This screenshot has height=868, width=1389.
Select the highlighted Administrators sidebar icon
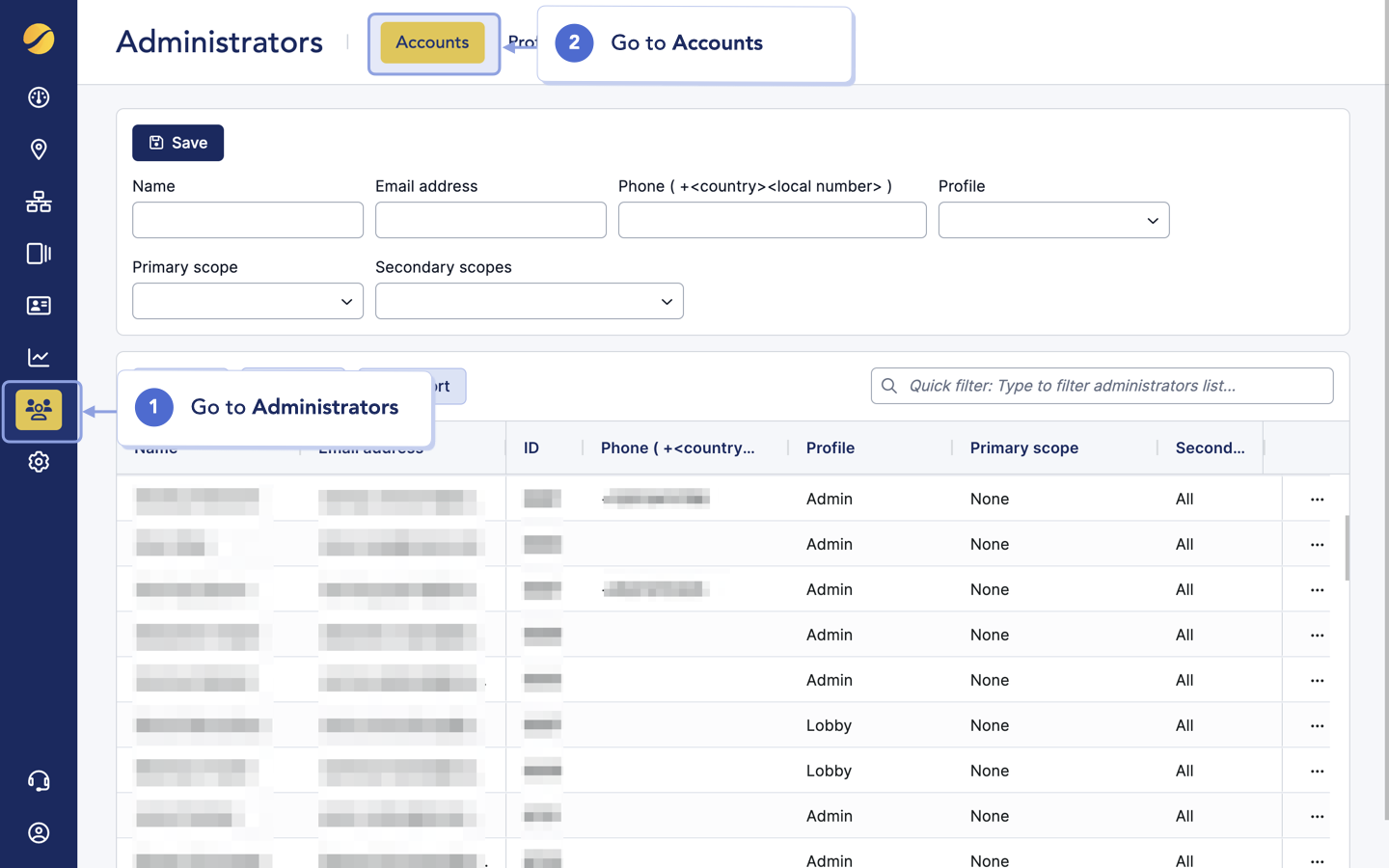pyautogui.click(x=39, y=410)
